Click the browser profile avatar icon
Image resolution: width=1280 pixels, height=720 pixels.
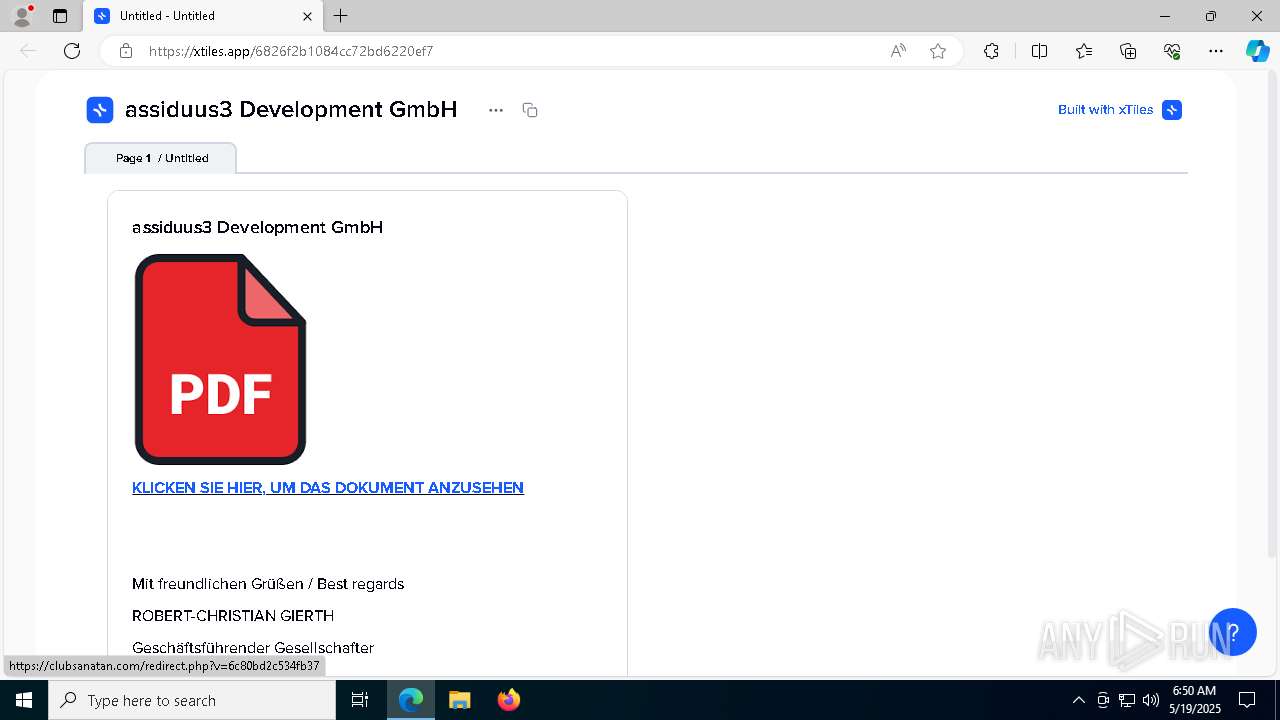click(x=22, y=16)
